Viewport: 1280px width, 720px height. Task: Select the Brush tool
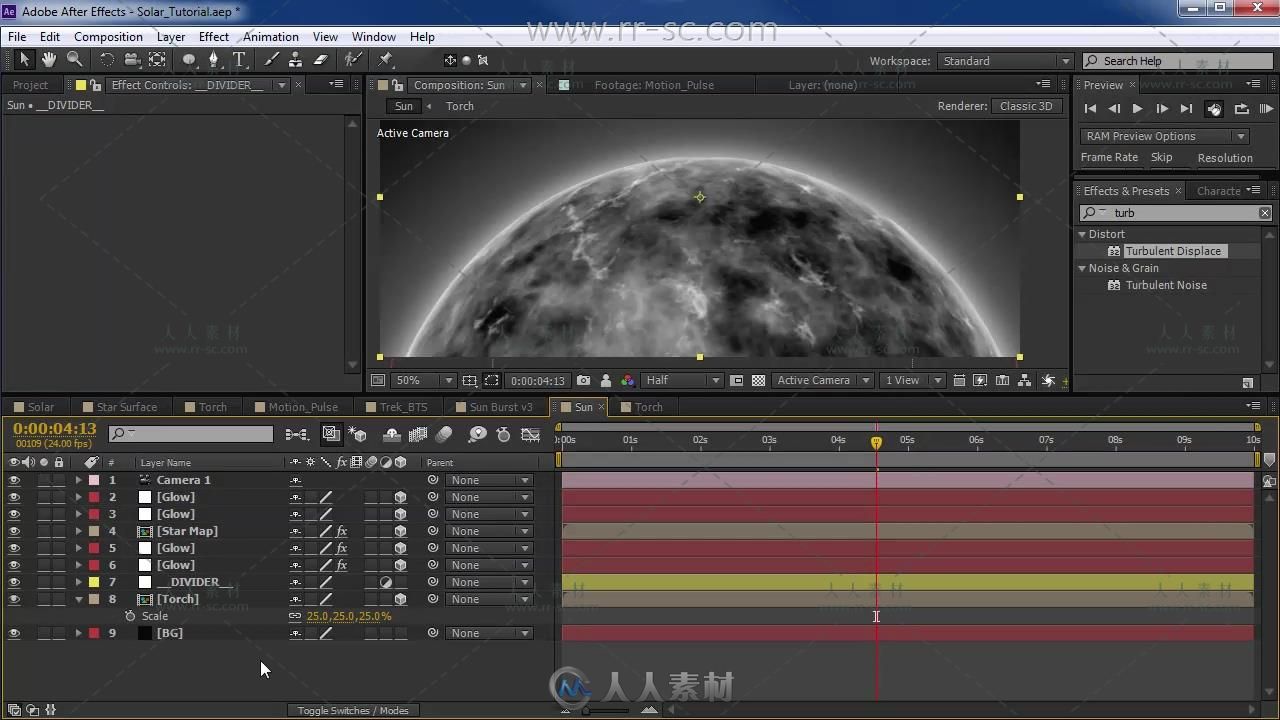[x=271, y=60]
